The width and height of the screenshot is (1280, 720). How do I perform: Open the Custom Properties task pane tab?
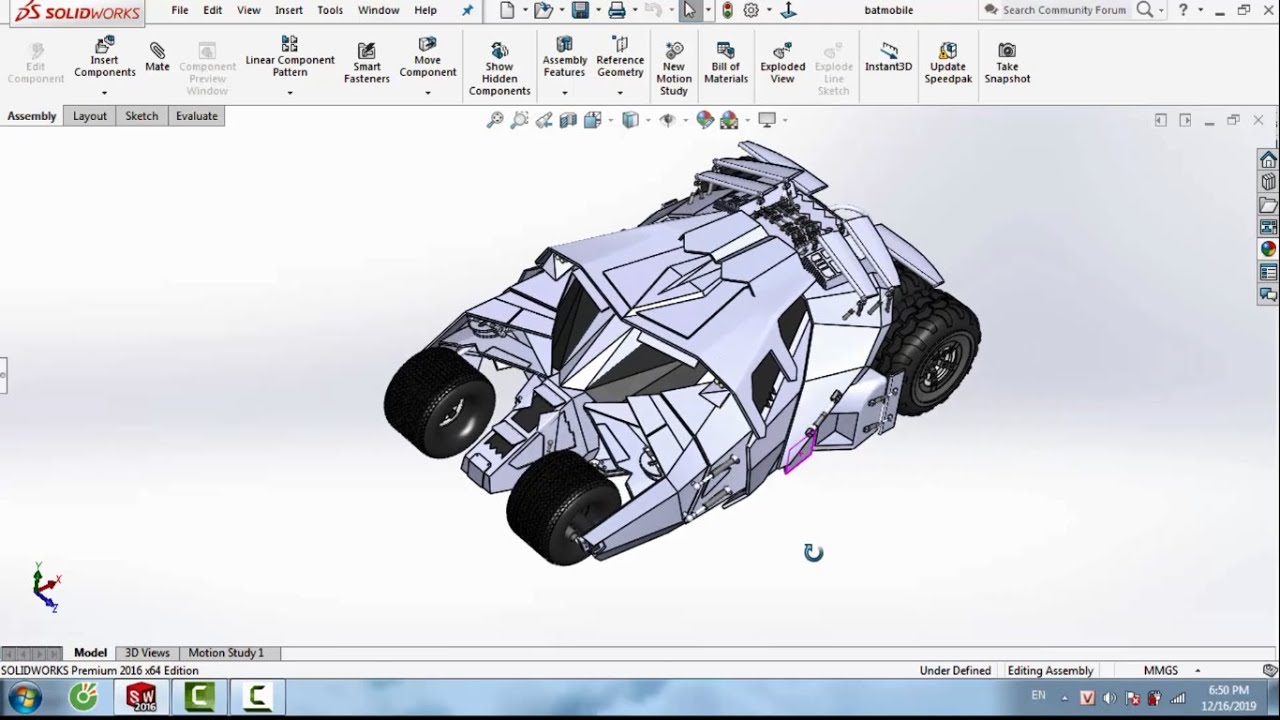point(1268,272)
